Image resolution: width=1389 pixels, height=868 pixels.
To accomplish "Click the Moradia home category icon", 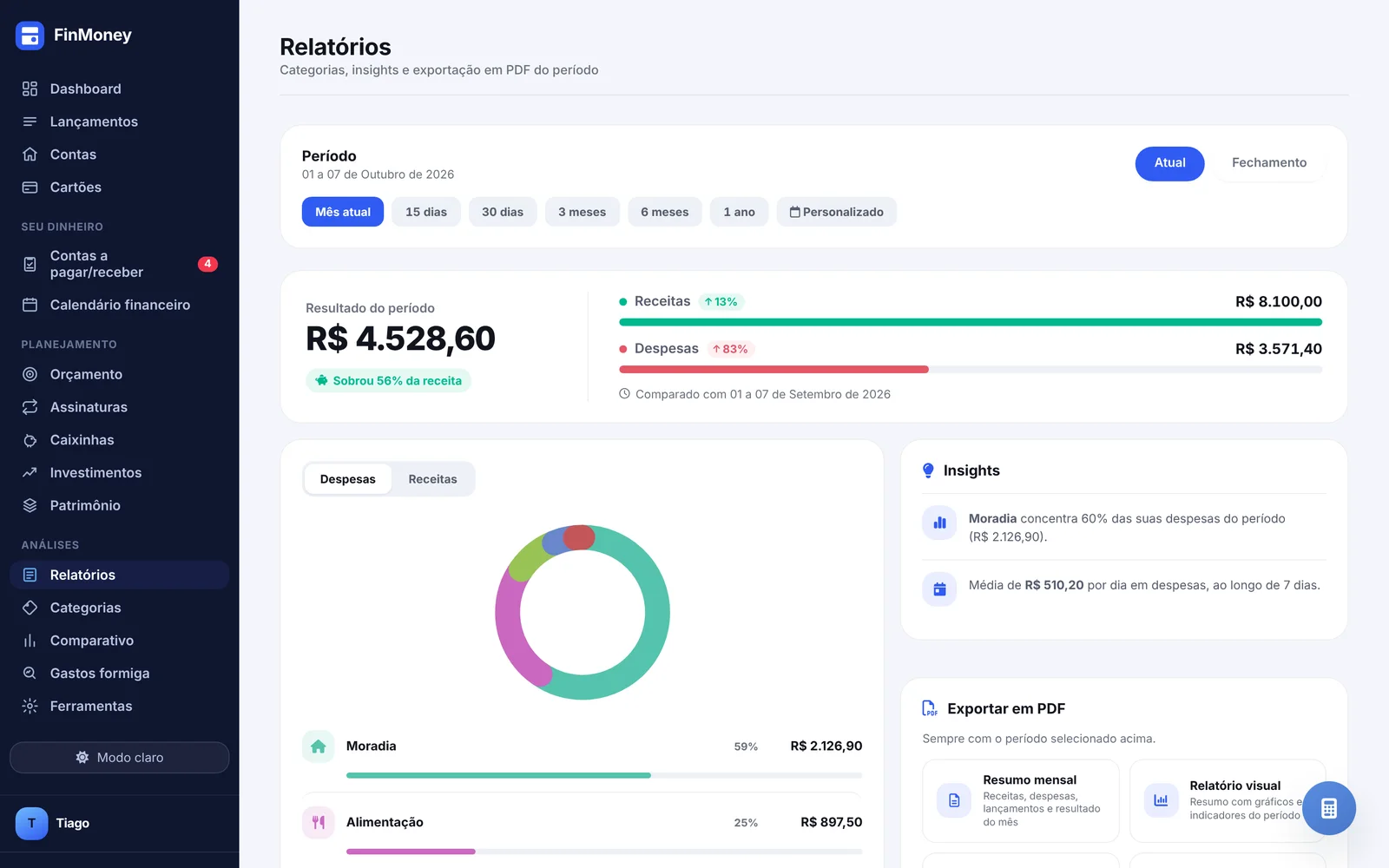I will (318, 746).
